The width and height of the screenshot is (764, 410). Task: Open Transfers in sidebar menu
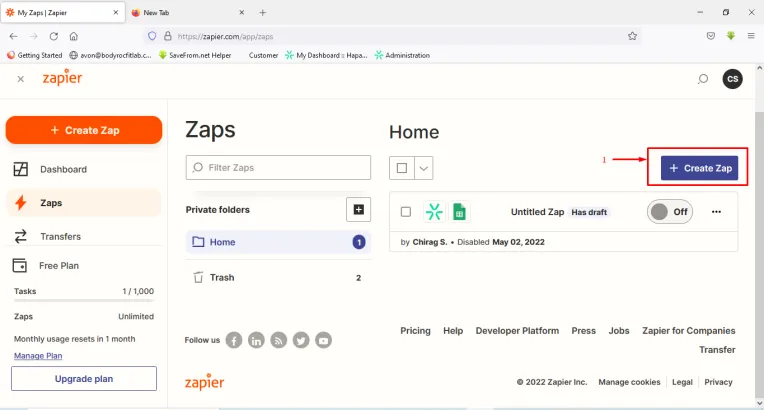(60, 236)
